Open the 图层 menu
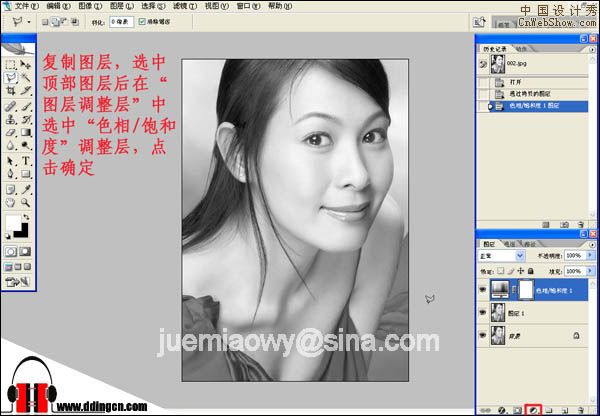Image resolution: width=600 pixels, height=416 pixels. pos(122,6)
